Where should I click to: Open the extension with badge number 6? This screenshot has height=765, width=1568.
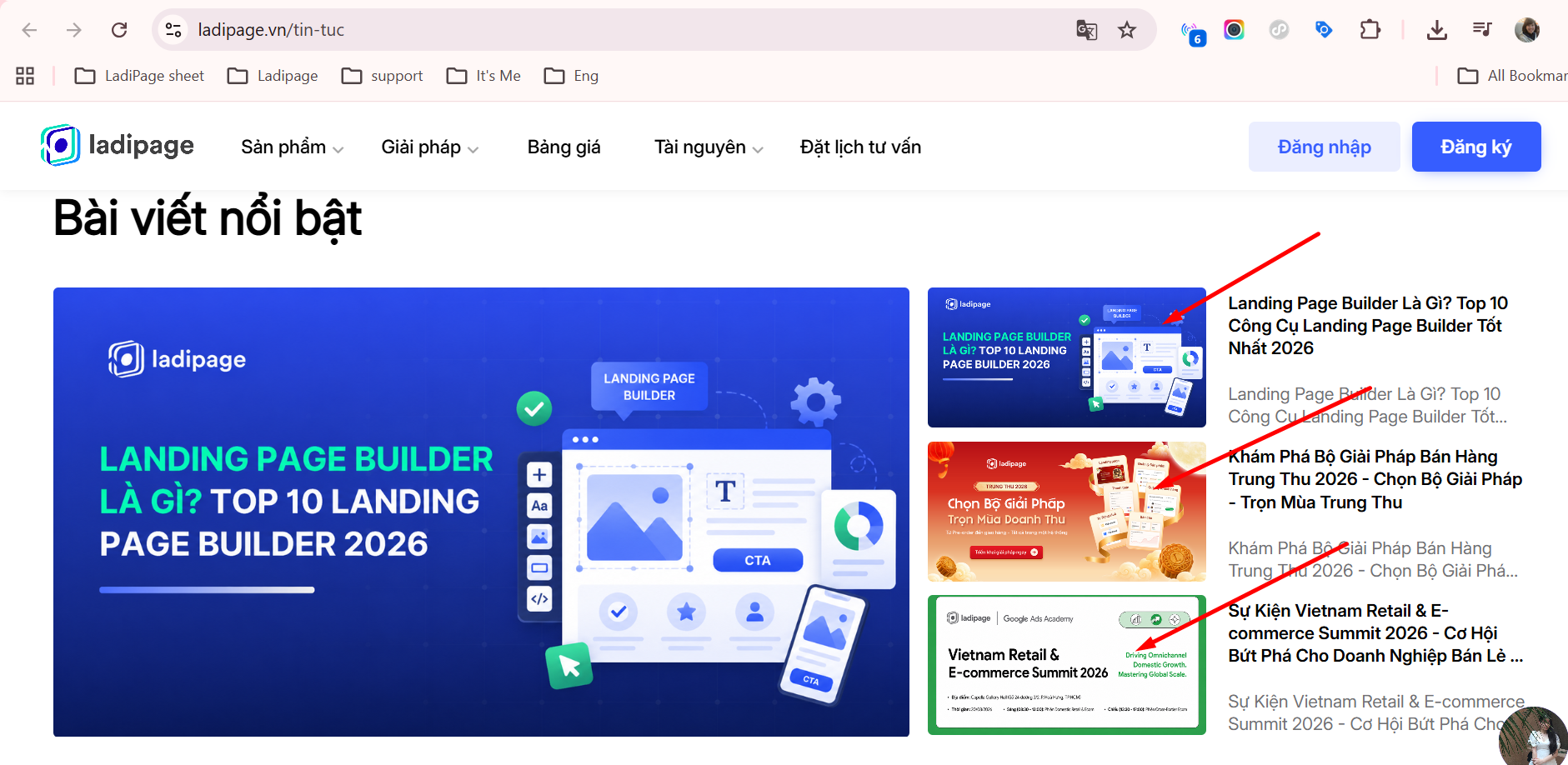[1194, 32]
